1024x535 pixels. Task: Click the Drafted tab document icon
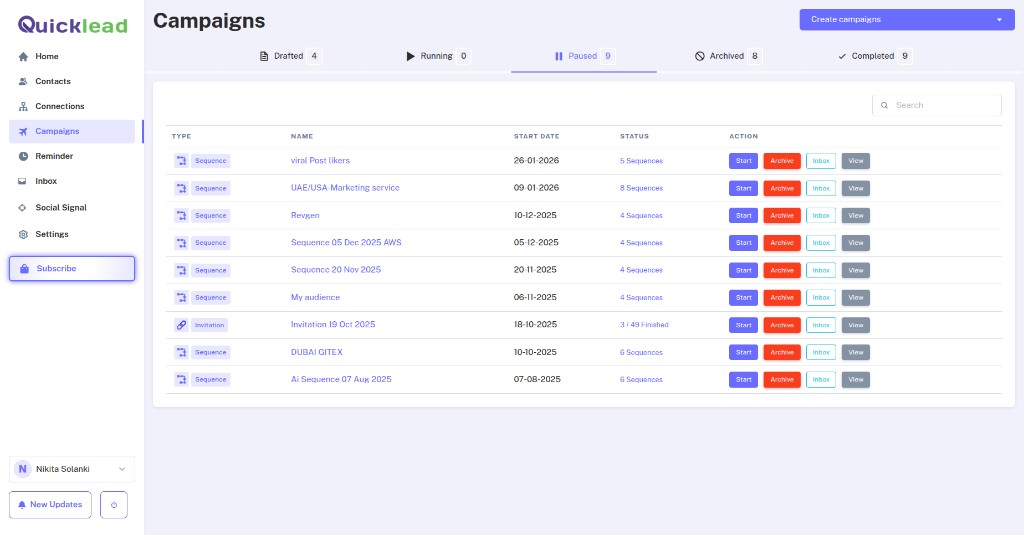[264, 56]
